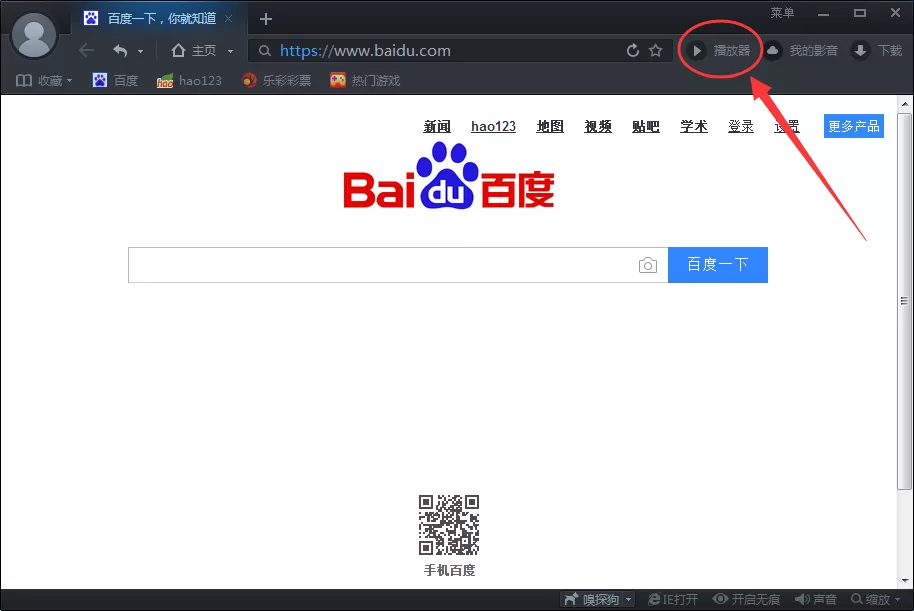Open the 下载 downloads button
This screenshot has width=914, height=611.
tap(877, 51)
